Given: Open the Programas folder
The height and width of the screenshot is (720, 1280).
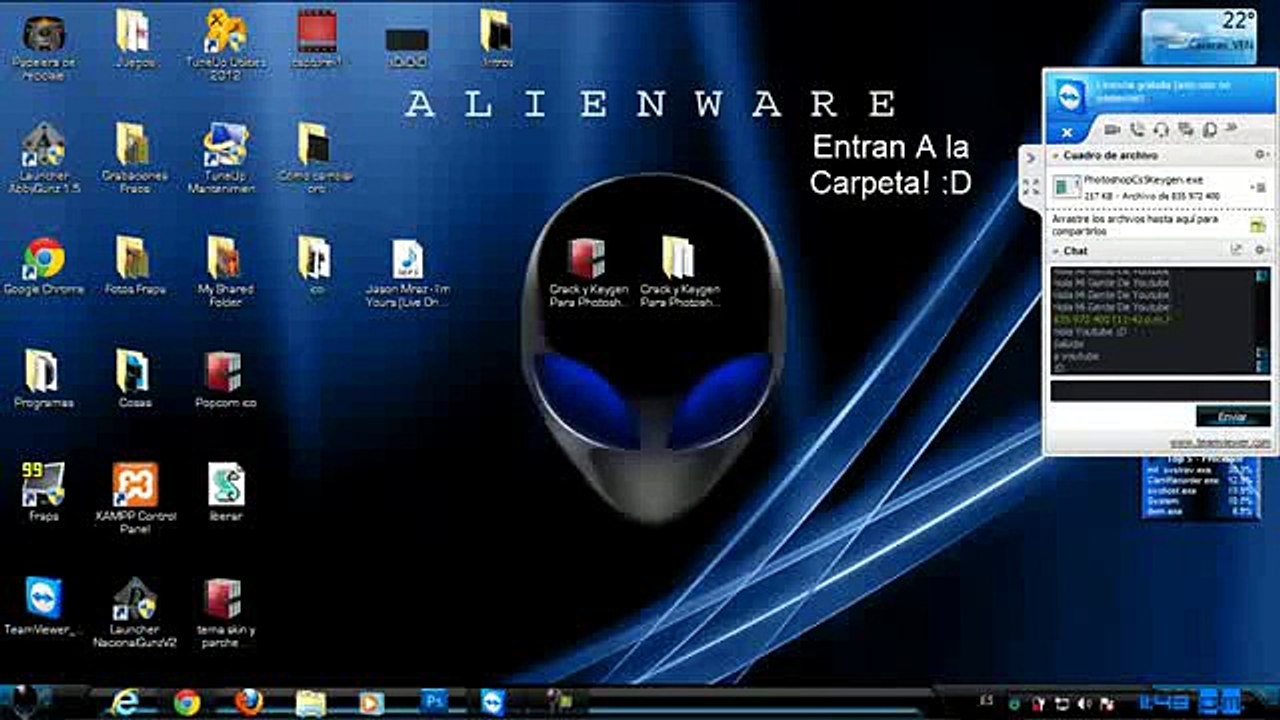Looking at the screenshot, I should [43, 378].
